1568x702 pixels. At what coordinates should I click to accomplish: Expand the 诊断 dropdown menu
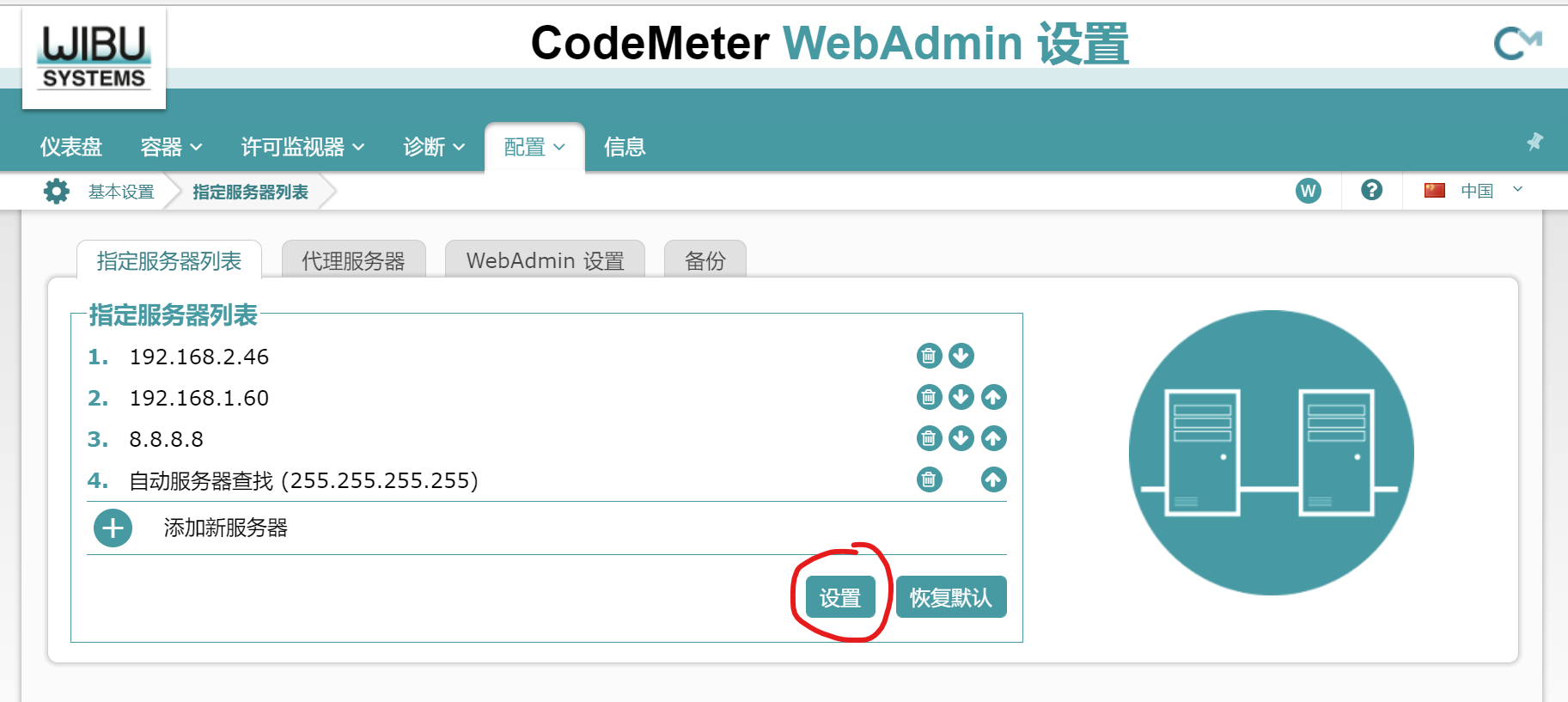434,148
